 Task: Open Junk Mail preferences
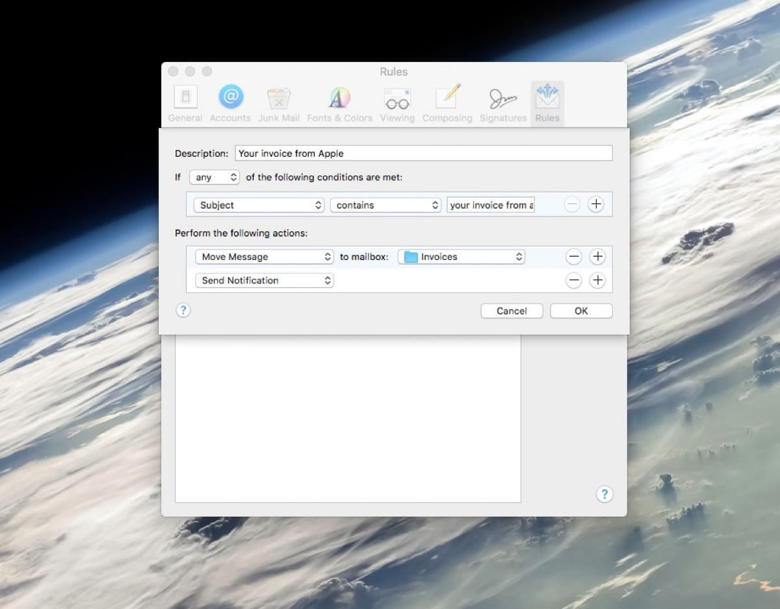(x=279, y=103)
